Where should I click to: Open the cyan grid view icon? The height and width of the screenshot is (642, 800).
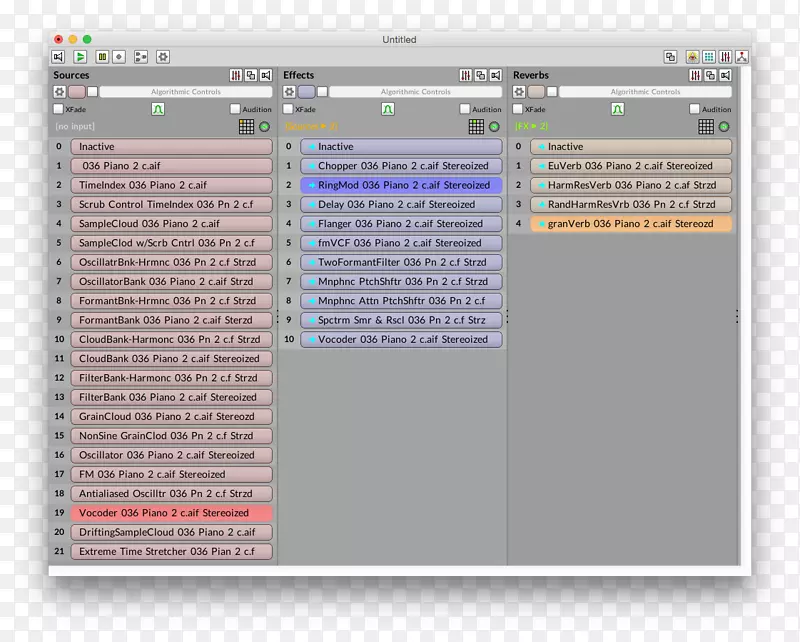pos(709,57)
